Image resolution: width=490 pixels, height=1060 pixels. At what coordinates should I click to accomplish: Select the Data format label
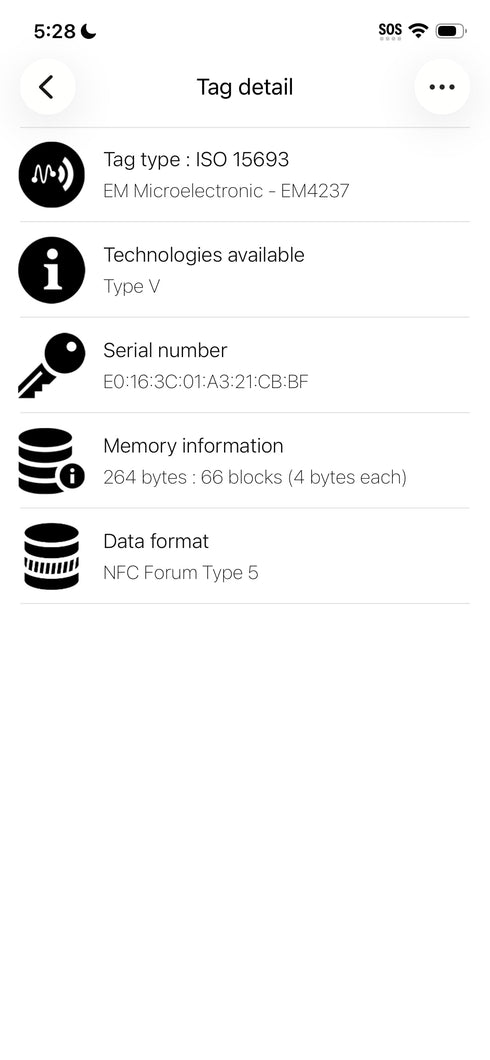pos(156,541)
